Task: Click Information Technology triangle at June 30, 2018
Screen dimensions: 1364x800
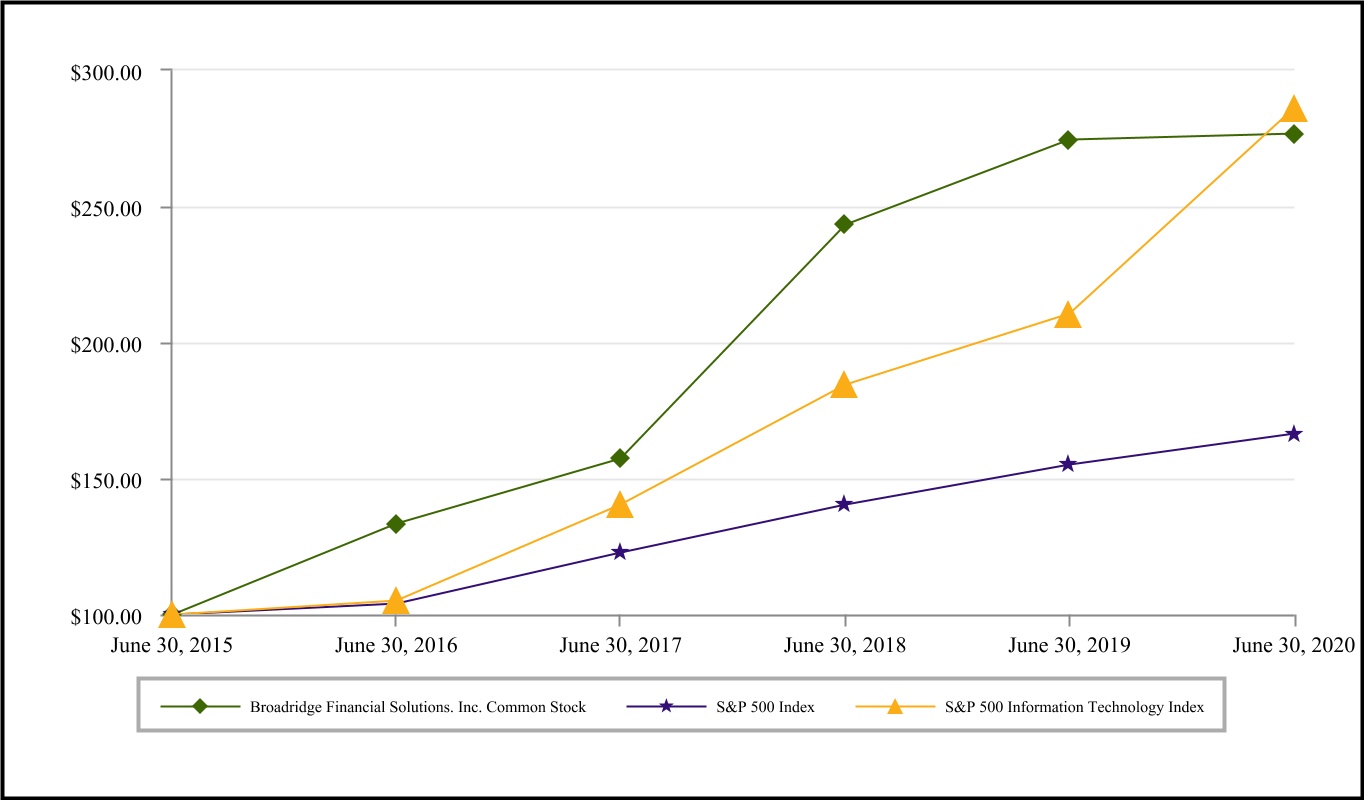Action: point(844,385)
